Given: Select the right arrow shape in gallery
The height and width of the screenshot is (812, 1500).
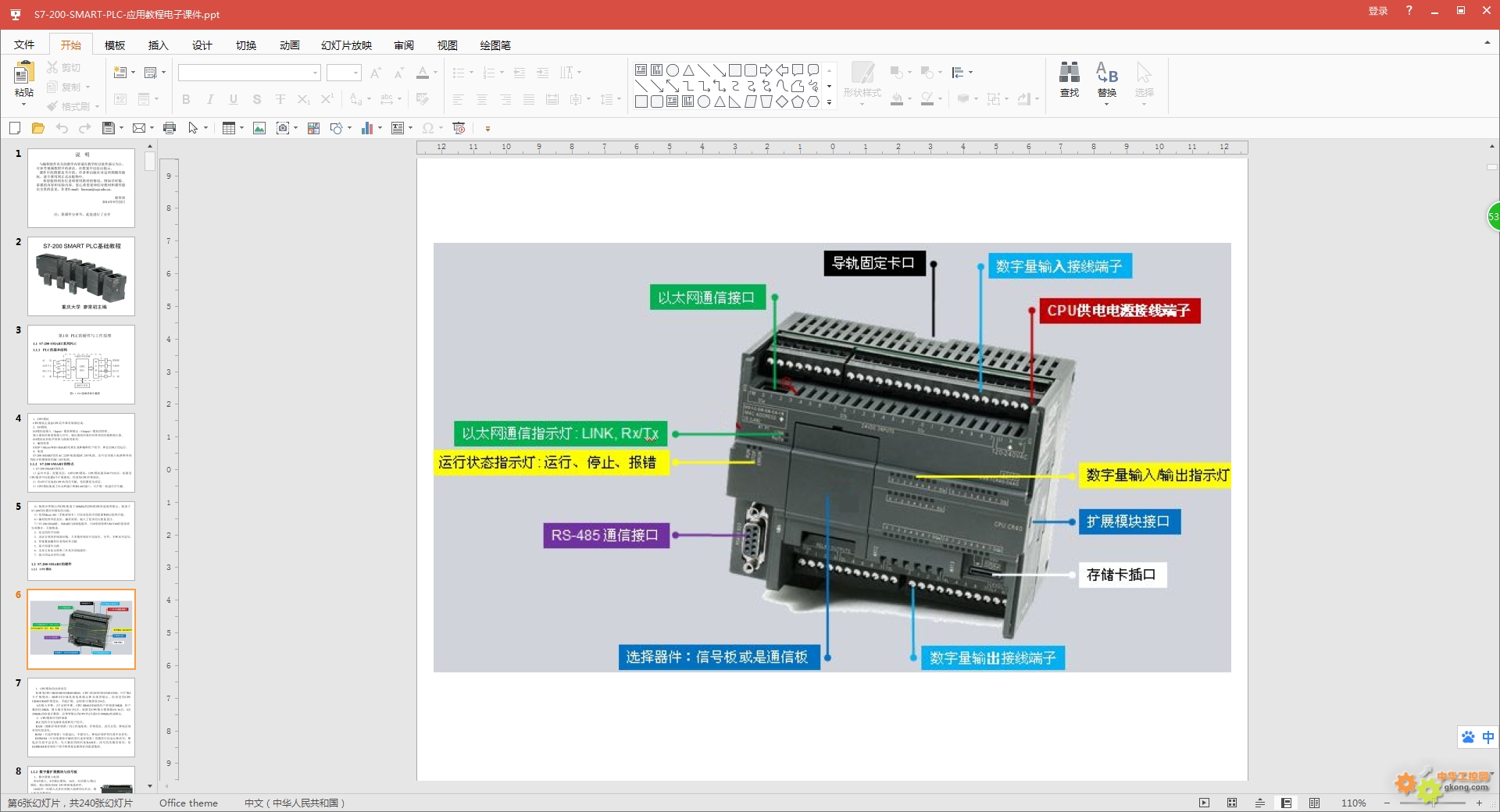Looking at the screenshot, I should [766, 70].
